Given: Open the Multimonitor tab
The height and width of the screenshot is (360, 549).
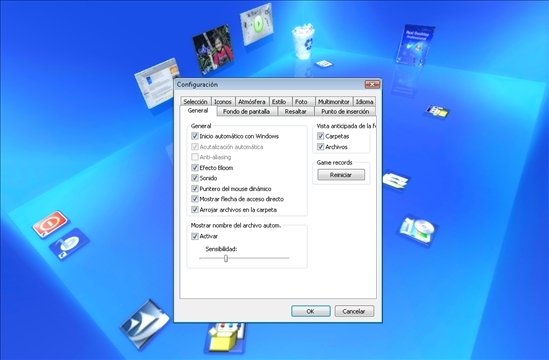Looking at the screenshot, I should (x=334, y=102).
